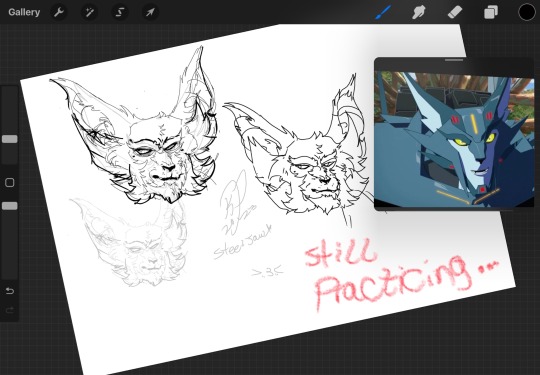
Task: Select the Smudge tool
Action: (x=418, y=13)
